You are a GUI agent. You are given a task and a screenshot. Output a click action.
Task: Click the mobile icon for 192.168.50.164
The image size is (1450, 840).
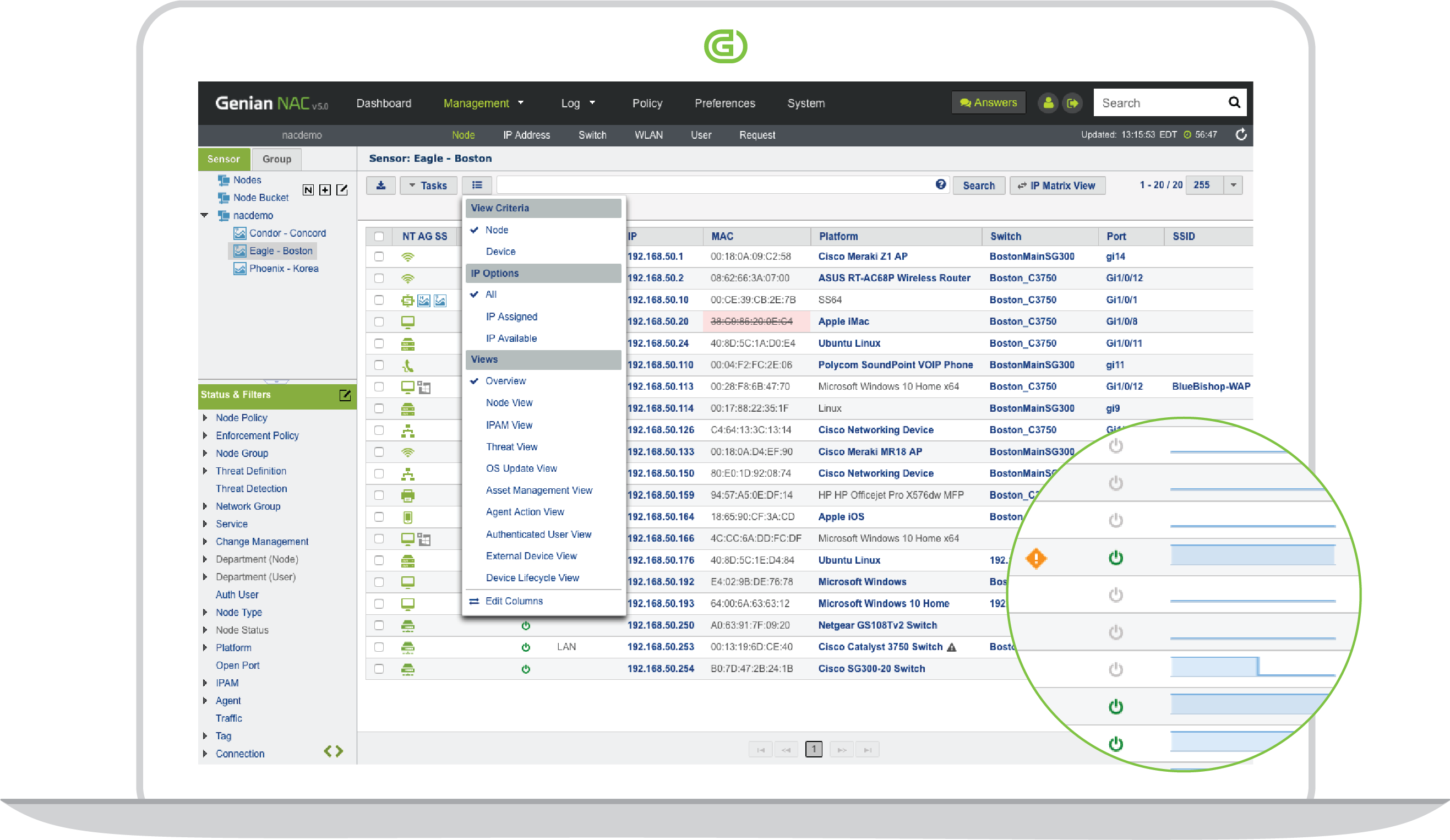pos(407,517)
